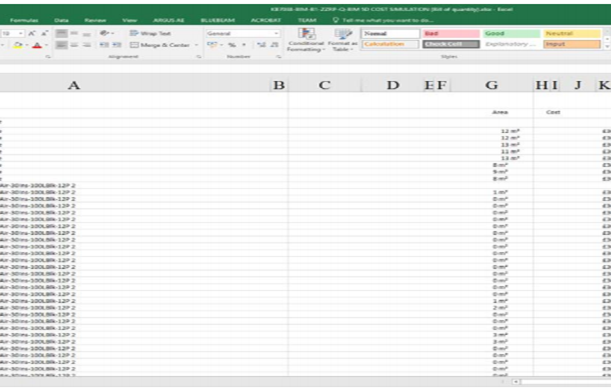Screen dimensions: 611x392
Task: Toggle Middle Align button
Action: pos(74,34)
